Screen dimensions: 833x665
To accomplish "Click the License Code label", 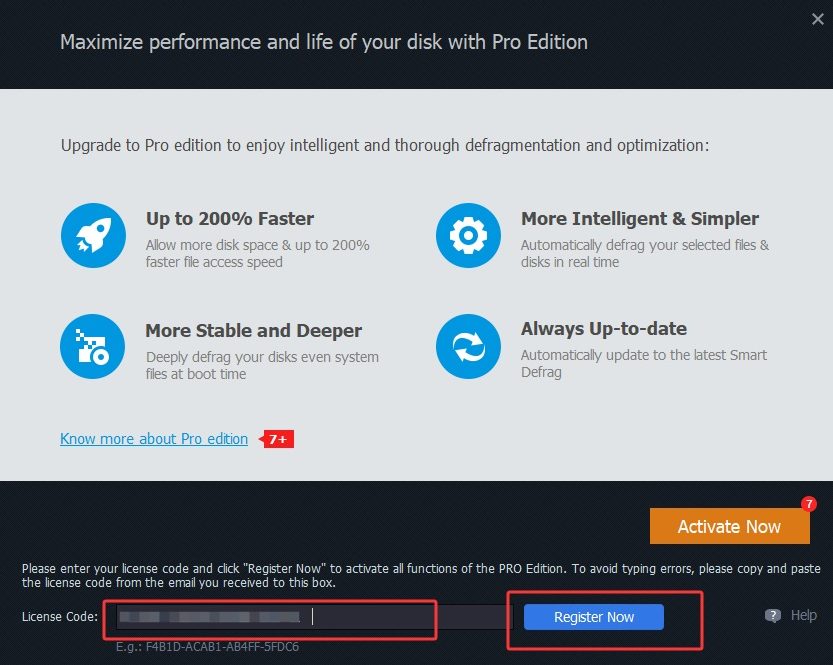I will (62, 617).
